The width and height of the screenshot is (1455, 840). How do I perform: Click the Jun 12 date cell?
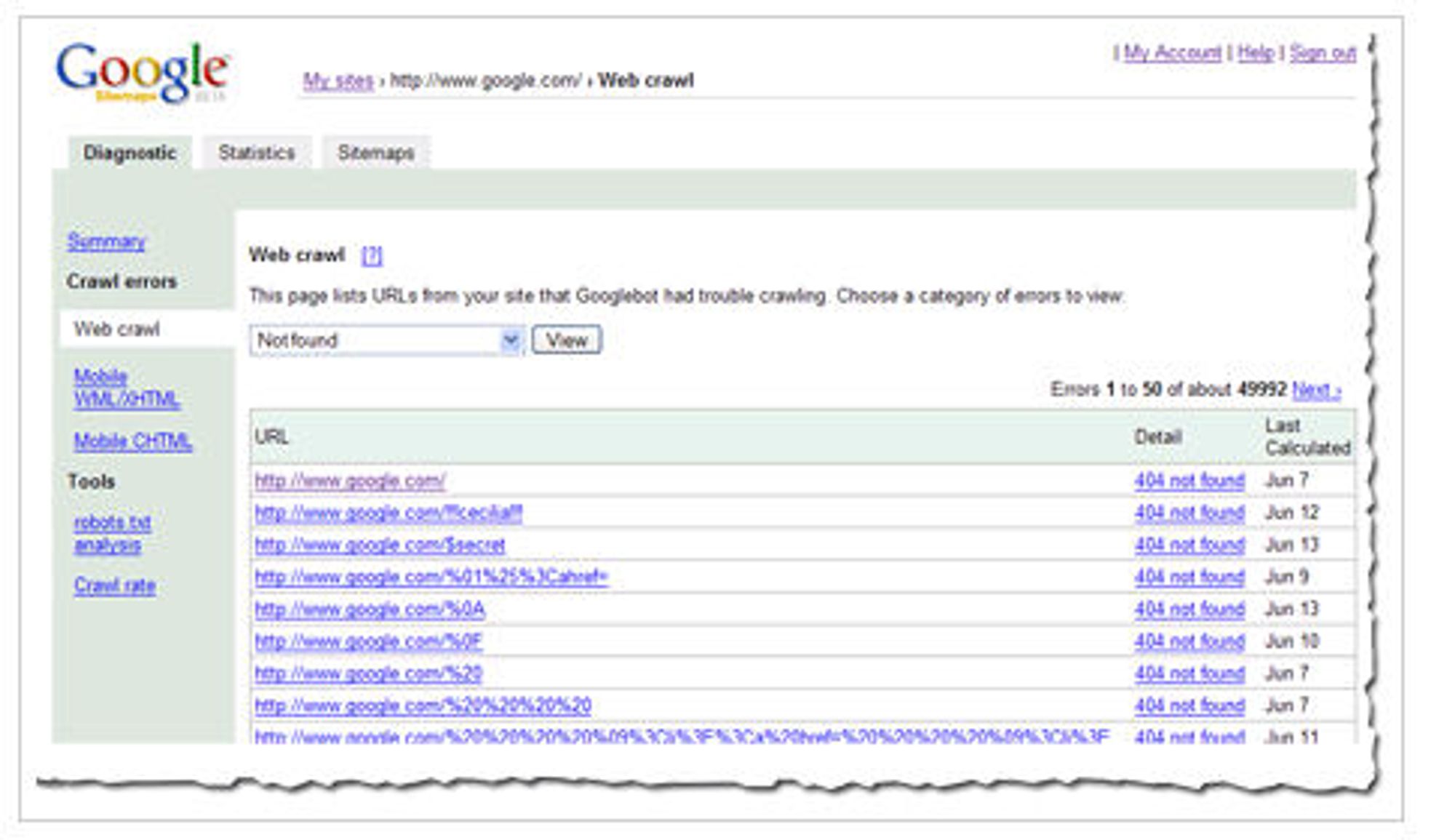1292,513
